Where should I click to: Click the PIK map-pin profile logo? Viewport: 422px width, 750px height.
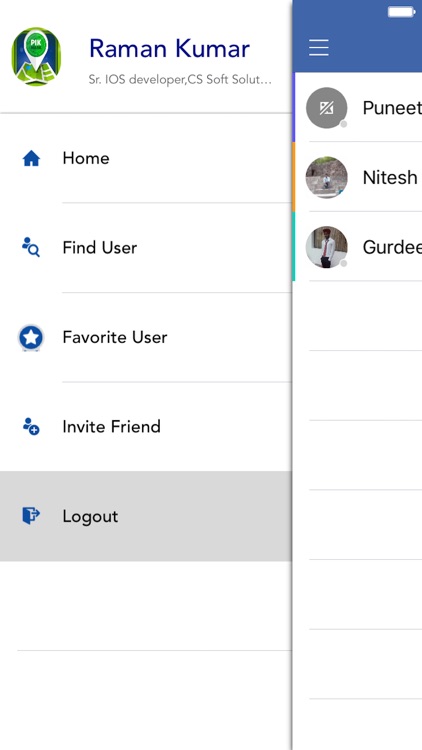(36, 56)
